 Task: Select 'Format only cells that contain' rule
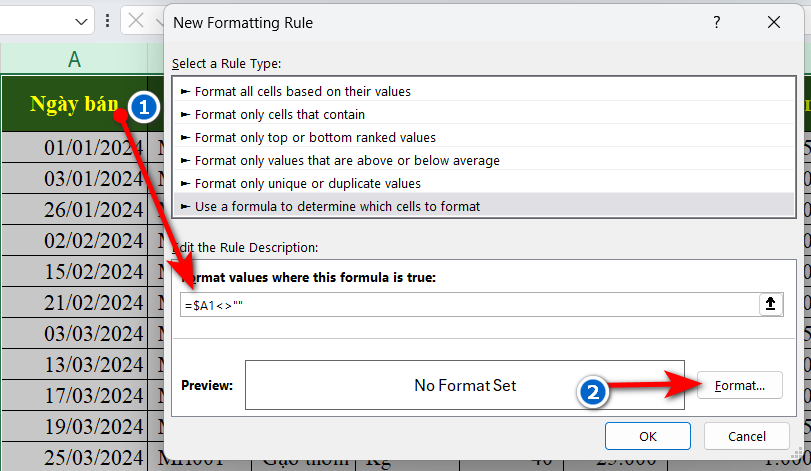(x=280, y=114)
